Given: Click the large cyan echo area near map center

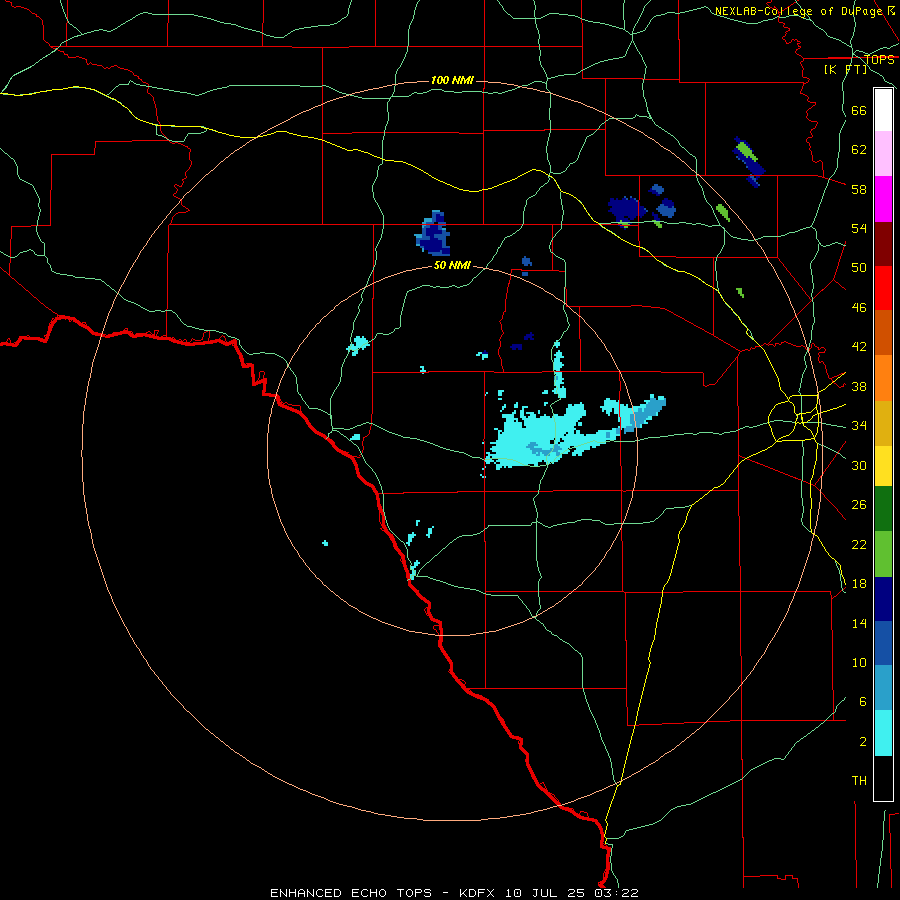Looking at the screenshot, I should coord(534,437).
